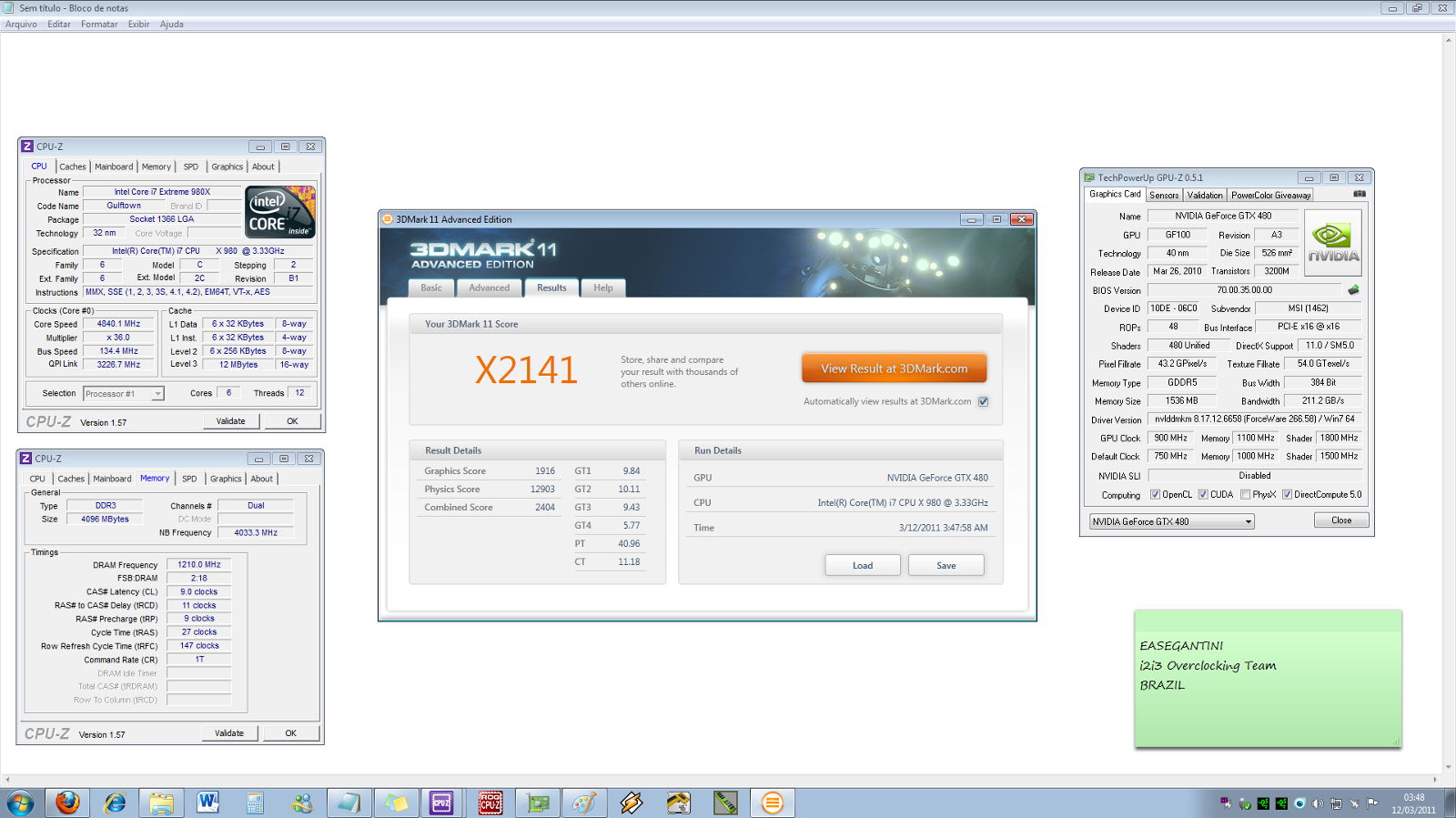Switch to 3DMark 11 orange taskbar button
The image size is (1456, 818).
(x=773, y=803)
